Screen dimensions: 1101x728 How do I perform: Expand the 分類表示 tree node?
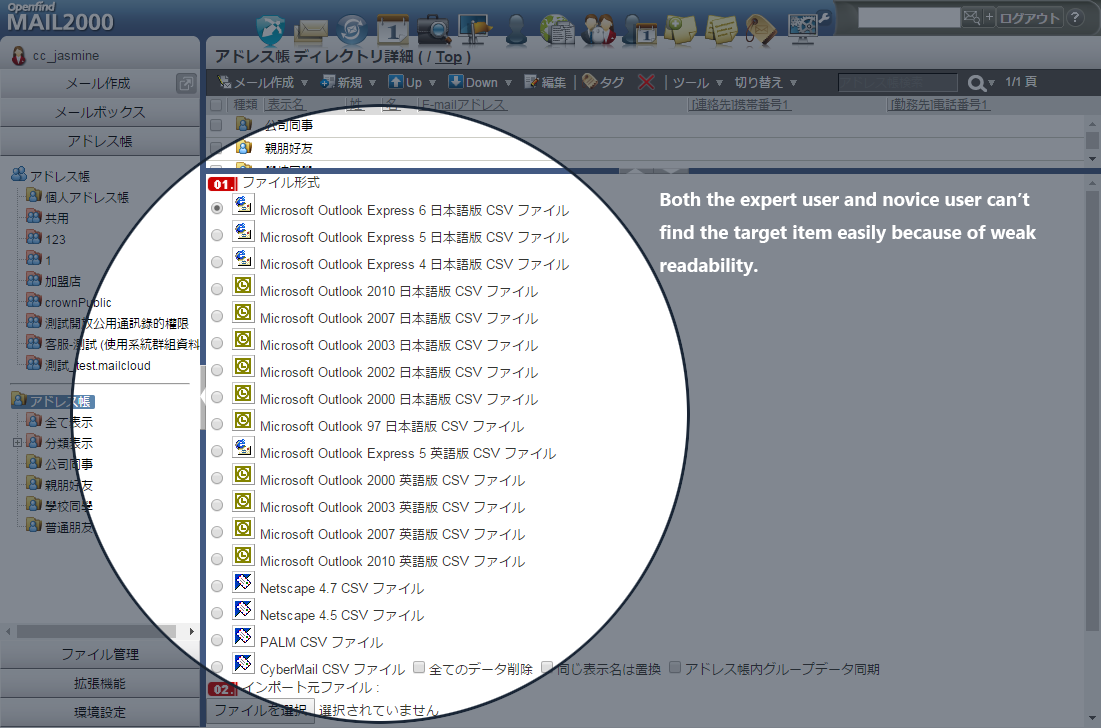(17, 443)
